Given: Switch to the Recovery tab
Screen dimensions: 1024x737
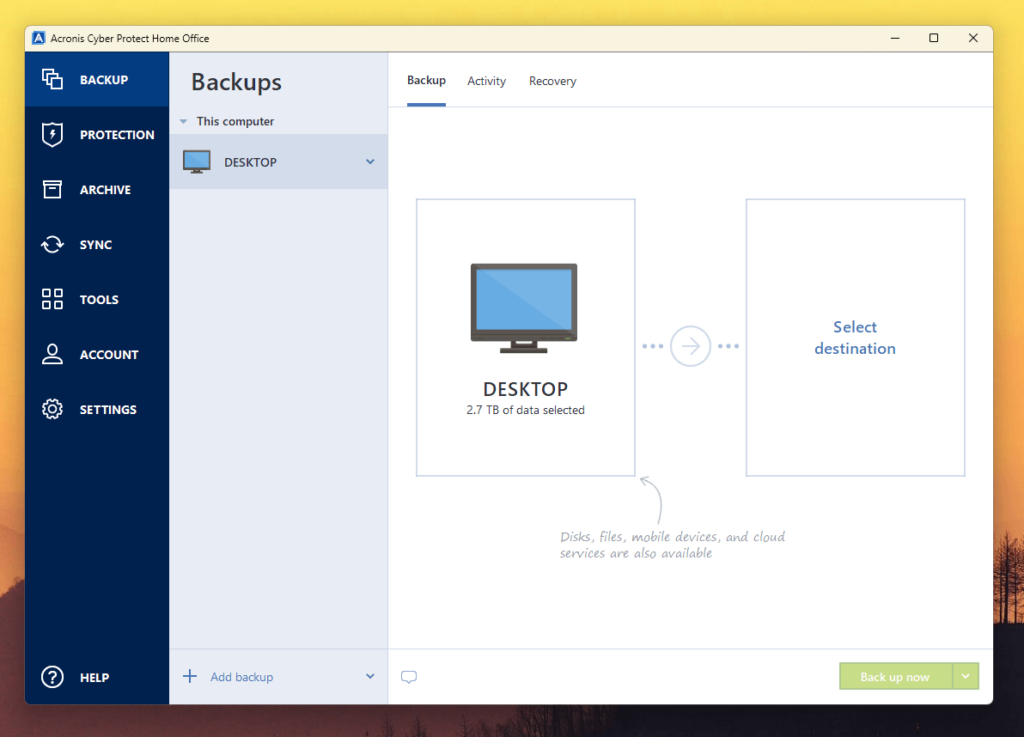Looking at the screenshot, I should [x=552, y=81].
